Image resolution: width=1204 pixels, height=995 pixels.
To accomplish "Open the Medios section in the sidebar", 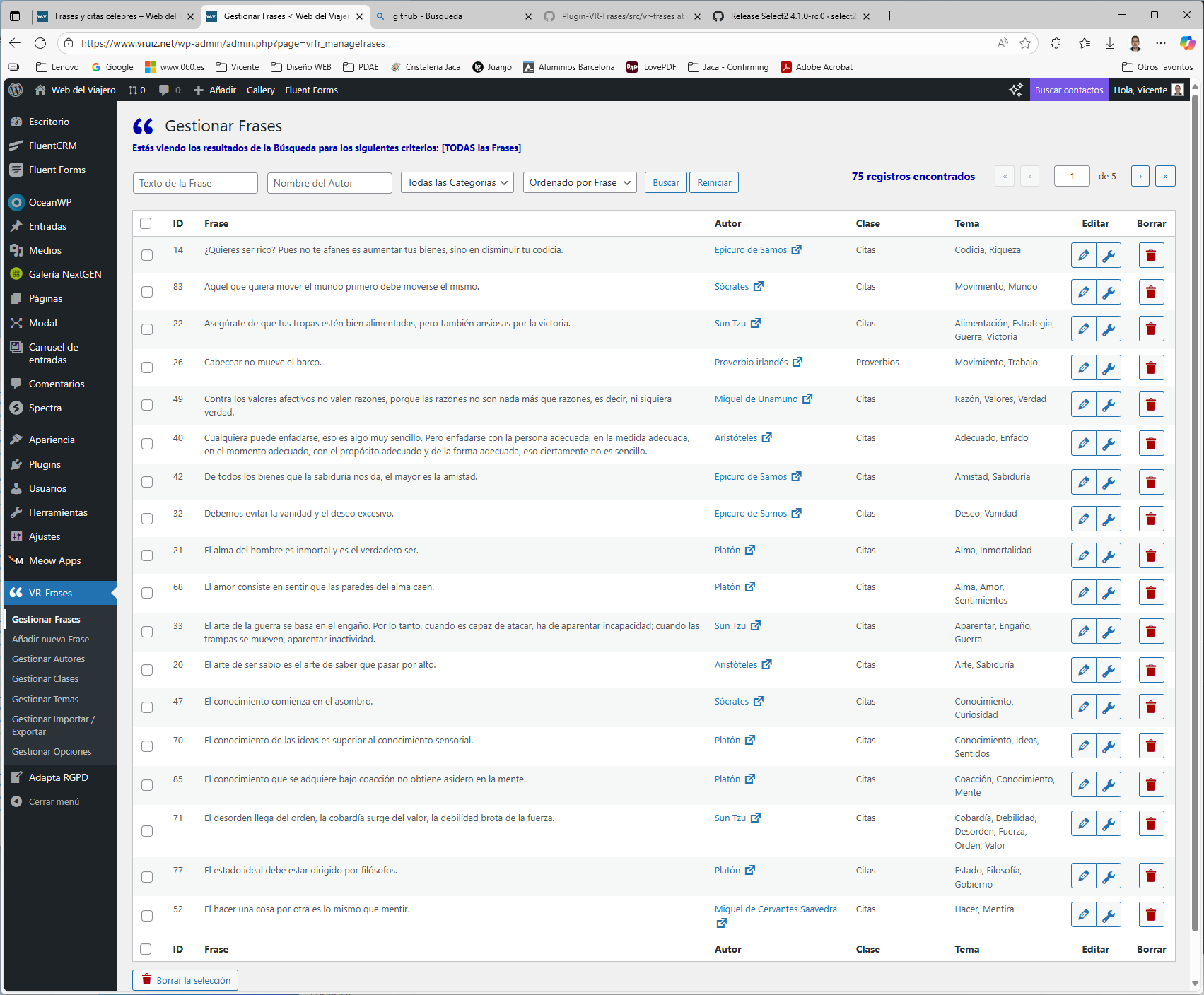I will click(47, 249).
